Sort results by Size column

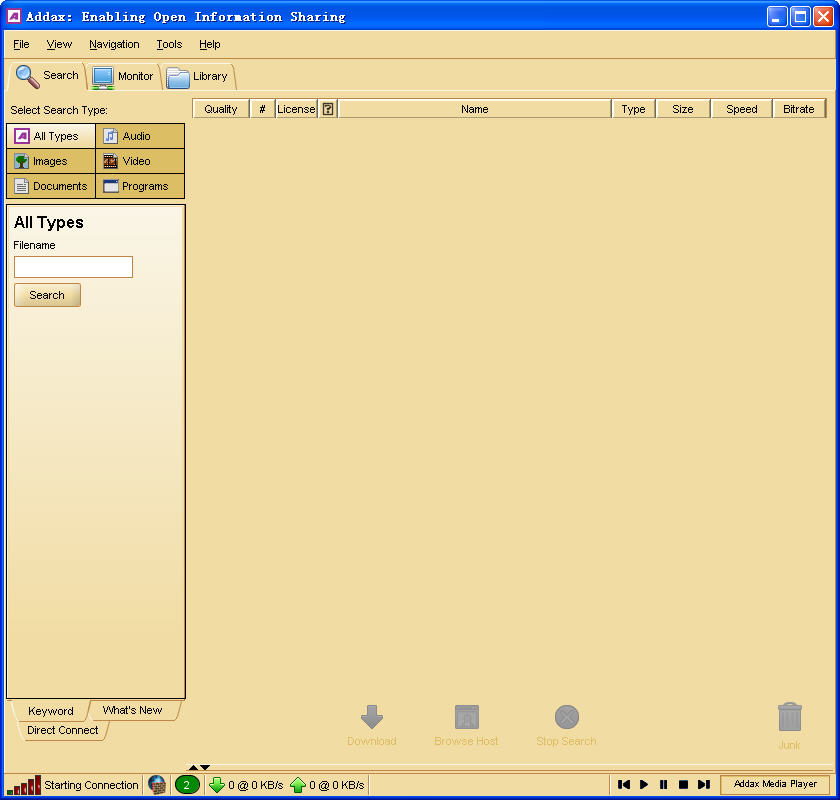pyautogui.click(x=682, y=109)
